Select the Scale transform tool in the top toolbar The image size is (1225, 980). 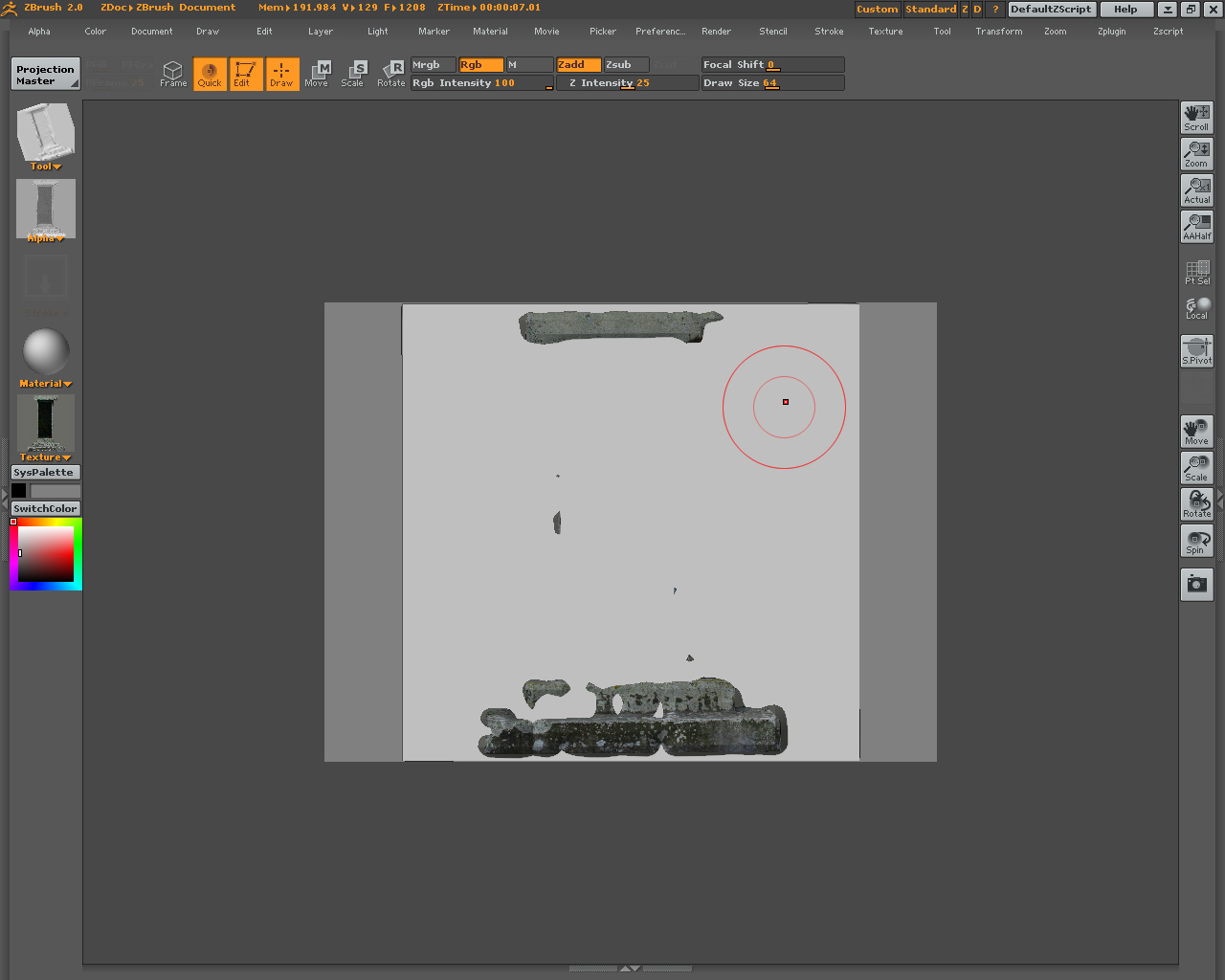(353, 74)
